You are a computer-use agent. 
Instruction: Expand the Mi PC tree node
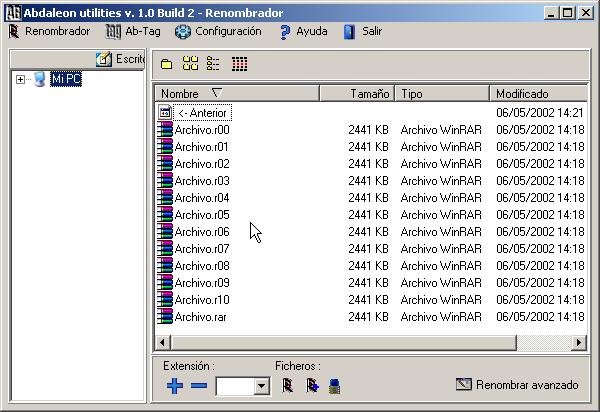tap(20, 79)
